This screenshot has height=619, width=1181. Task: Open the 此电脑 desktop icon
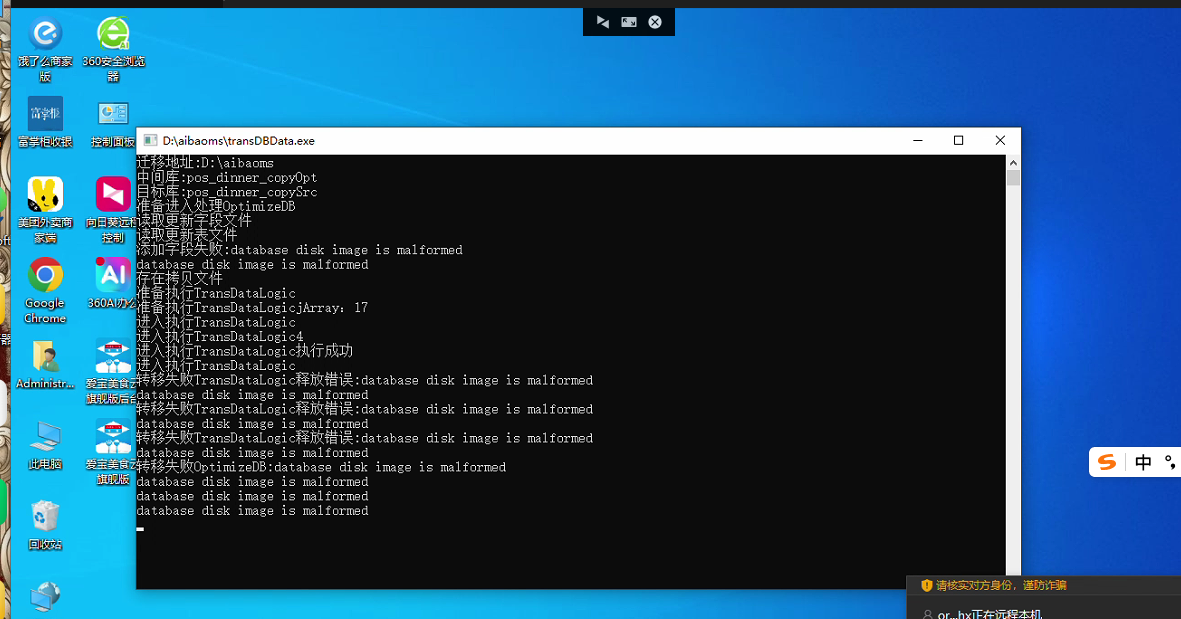pos(45,437)
